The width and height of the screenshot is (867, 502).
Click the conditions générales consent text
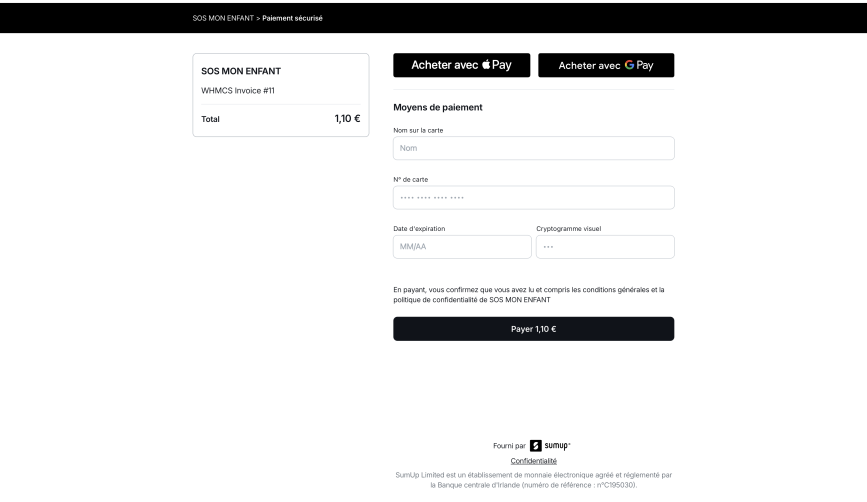529,294
